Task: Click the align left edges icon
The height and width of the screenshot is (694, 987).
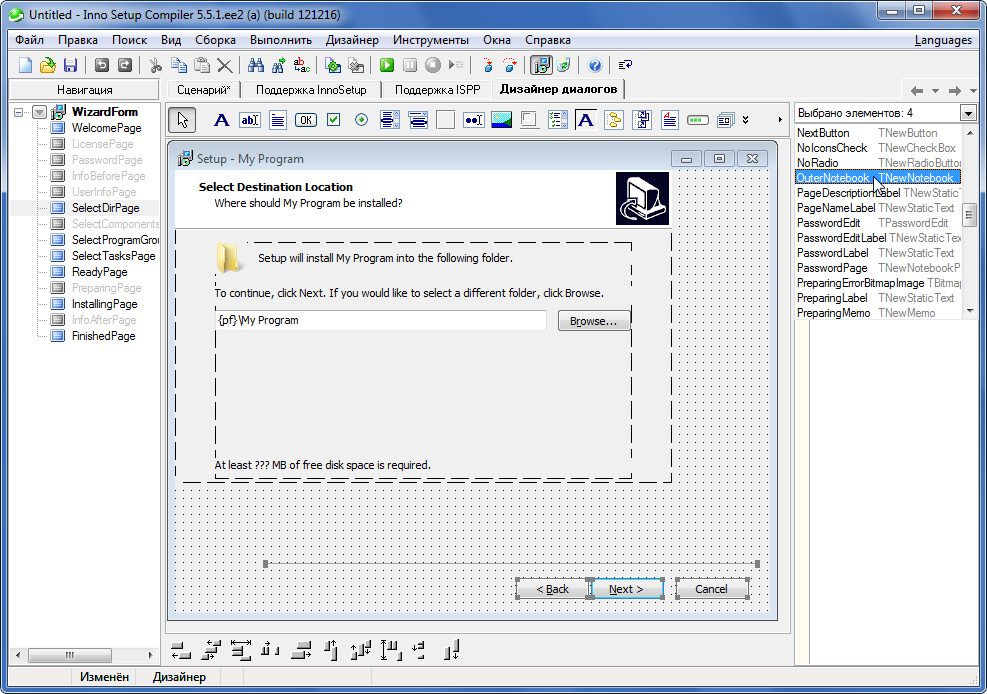Action: point(180,650)
